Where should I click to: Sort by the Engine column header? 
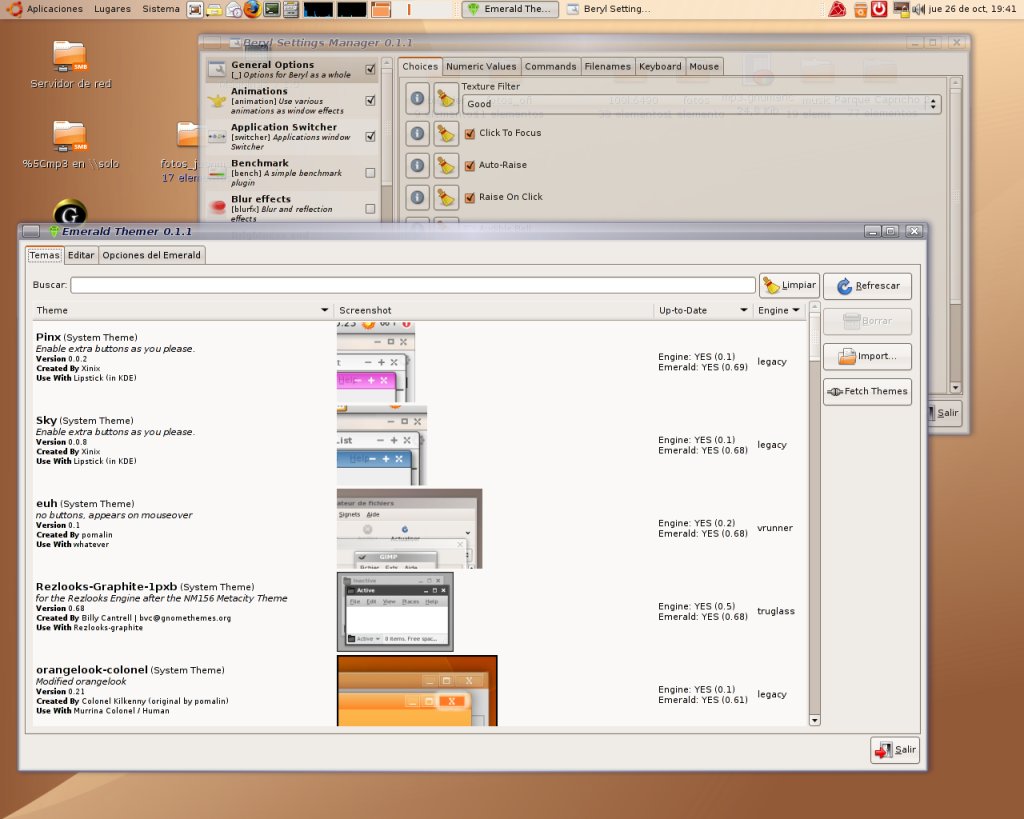[x=779, y=310]
